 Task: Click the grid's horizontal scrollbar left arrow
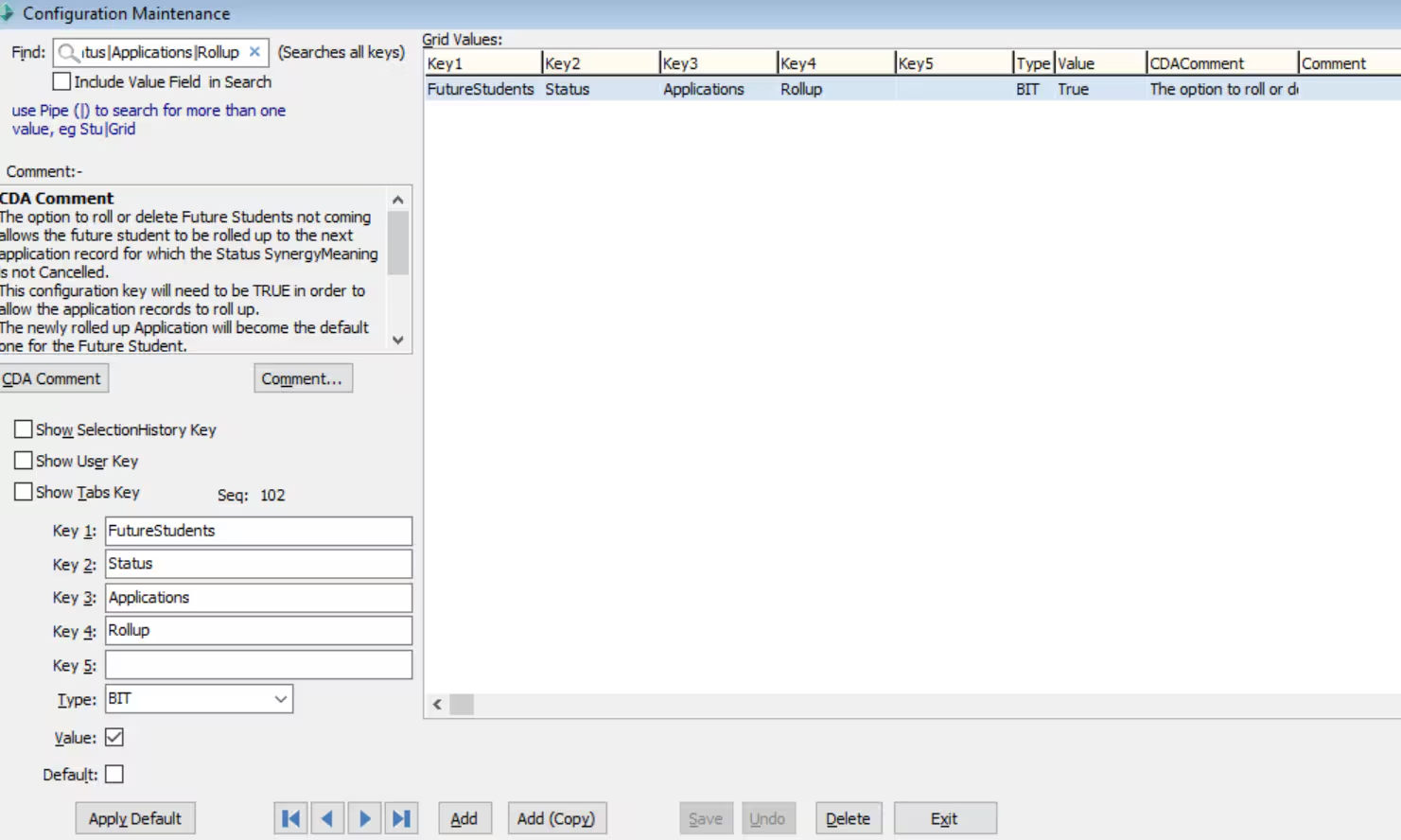[437, 704]
